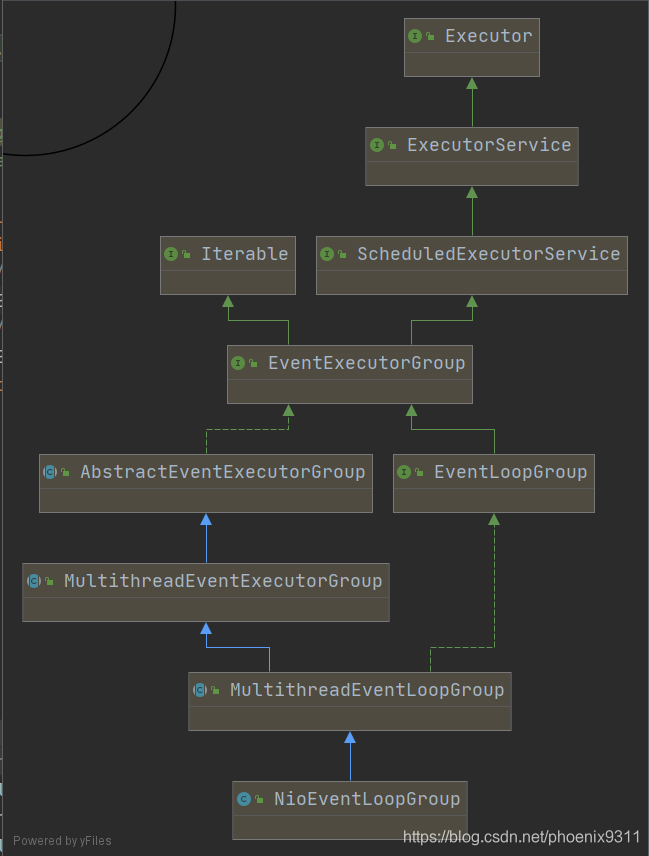The image size is (649, 856).
Task: Click the abstract class icon beside AbstractEventExecutorGroup
Action: [50, 472]
